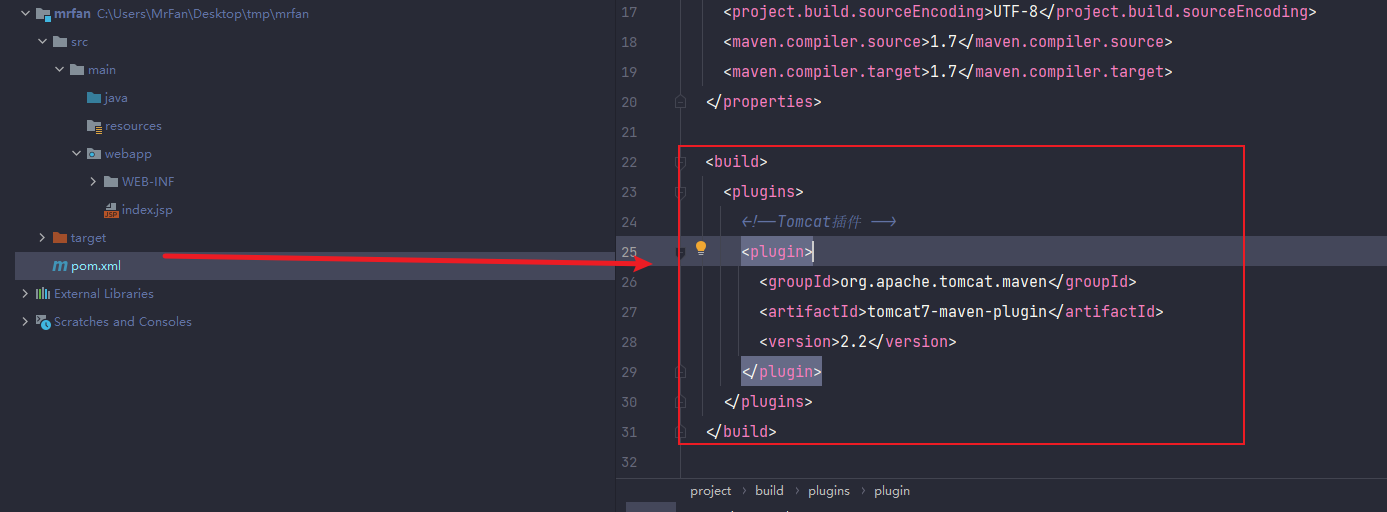
Task: Click the highlighted closing plugin tag
Action: pos(781,372)
